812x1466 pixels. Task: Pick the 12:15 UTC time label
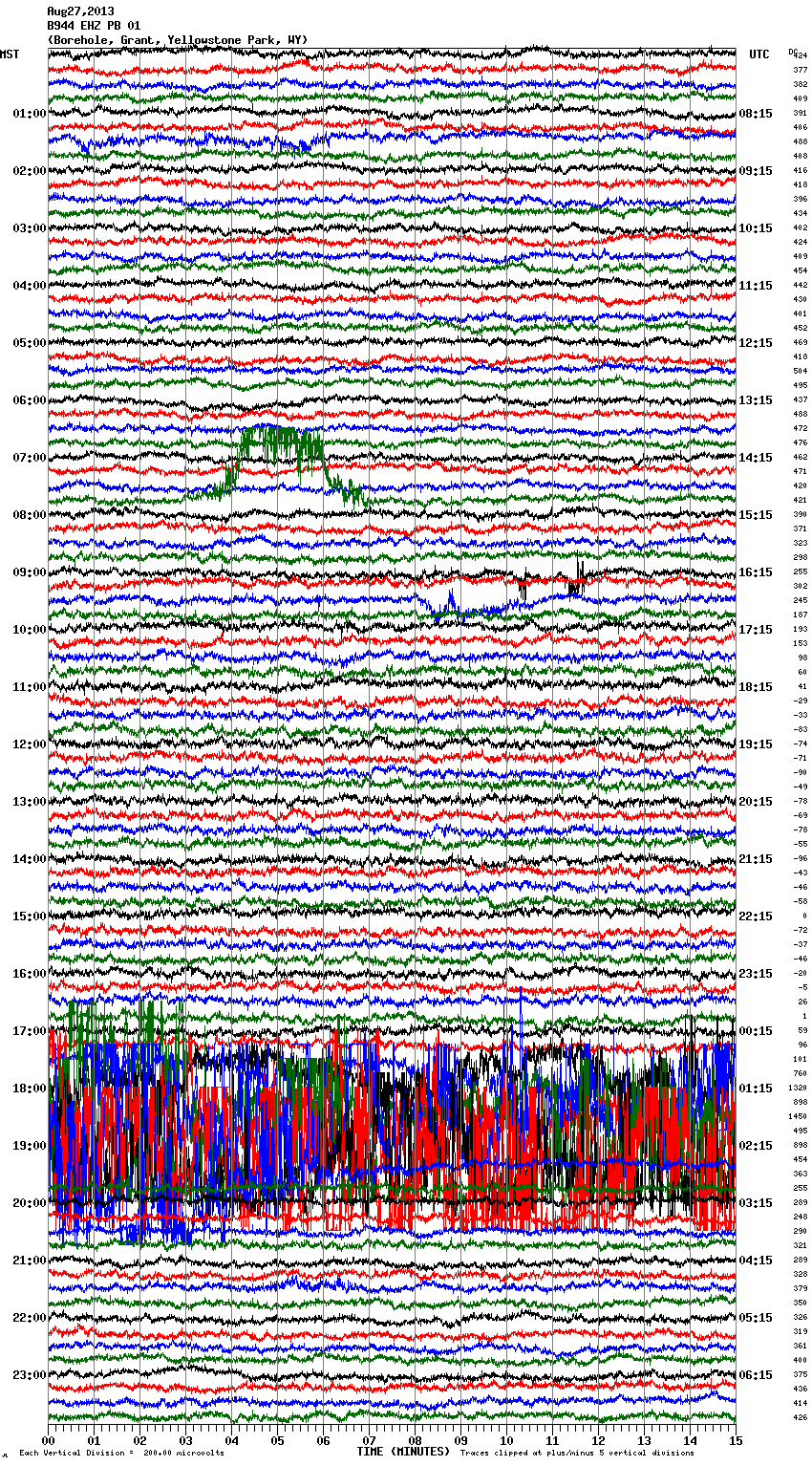coord(756,343)
